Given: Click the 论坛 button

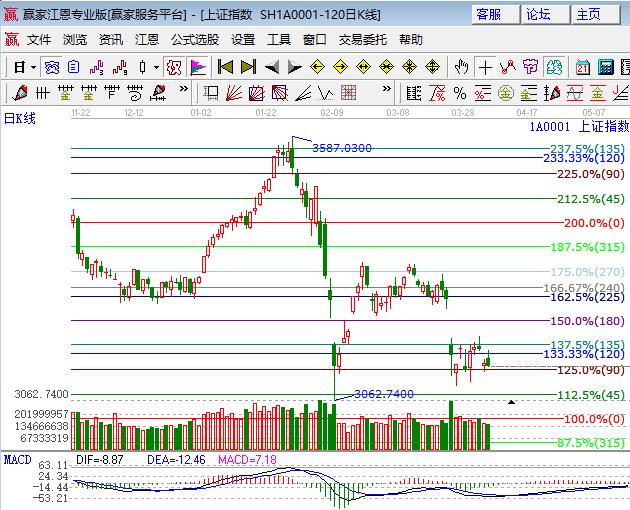Looking at the screenshot, I should point(540,14).
